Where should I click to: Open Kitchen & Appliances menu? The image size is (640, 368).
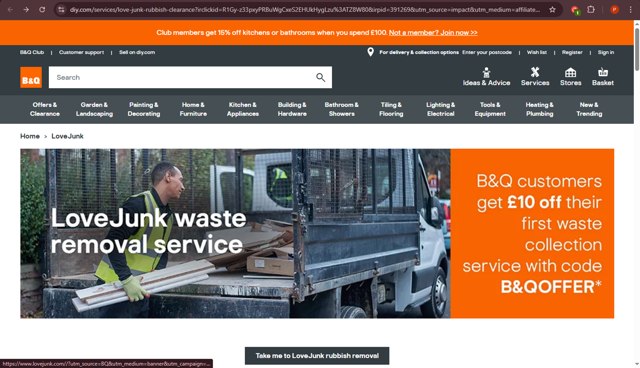[x=242, y=109]
